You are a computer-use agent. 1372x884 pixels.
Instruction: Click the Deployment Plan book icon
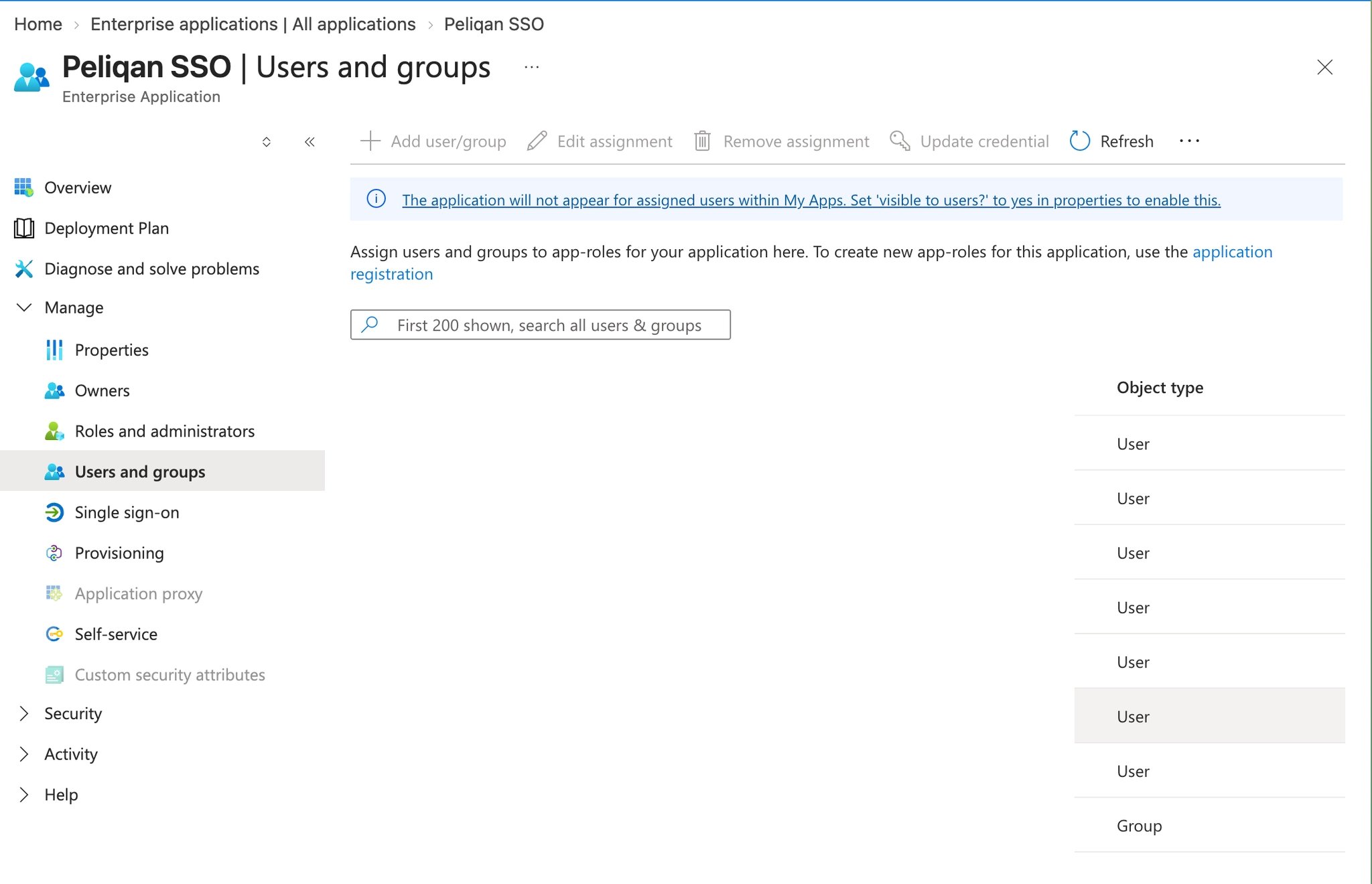[24, 228]
